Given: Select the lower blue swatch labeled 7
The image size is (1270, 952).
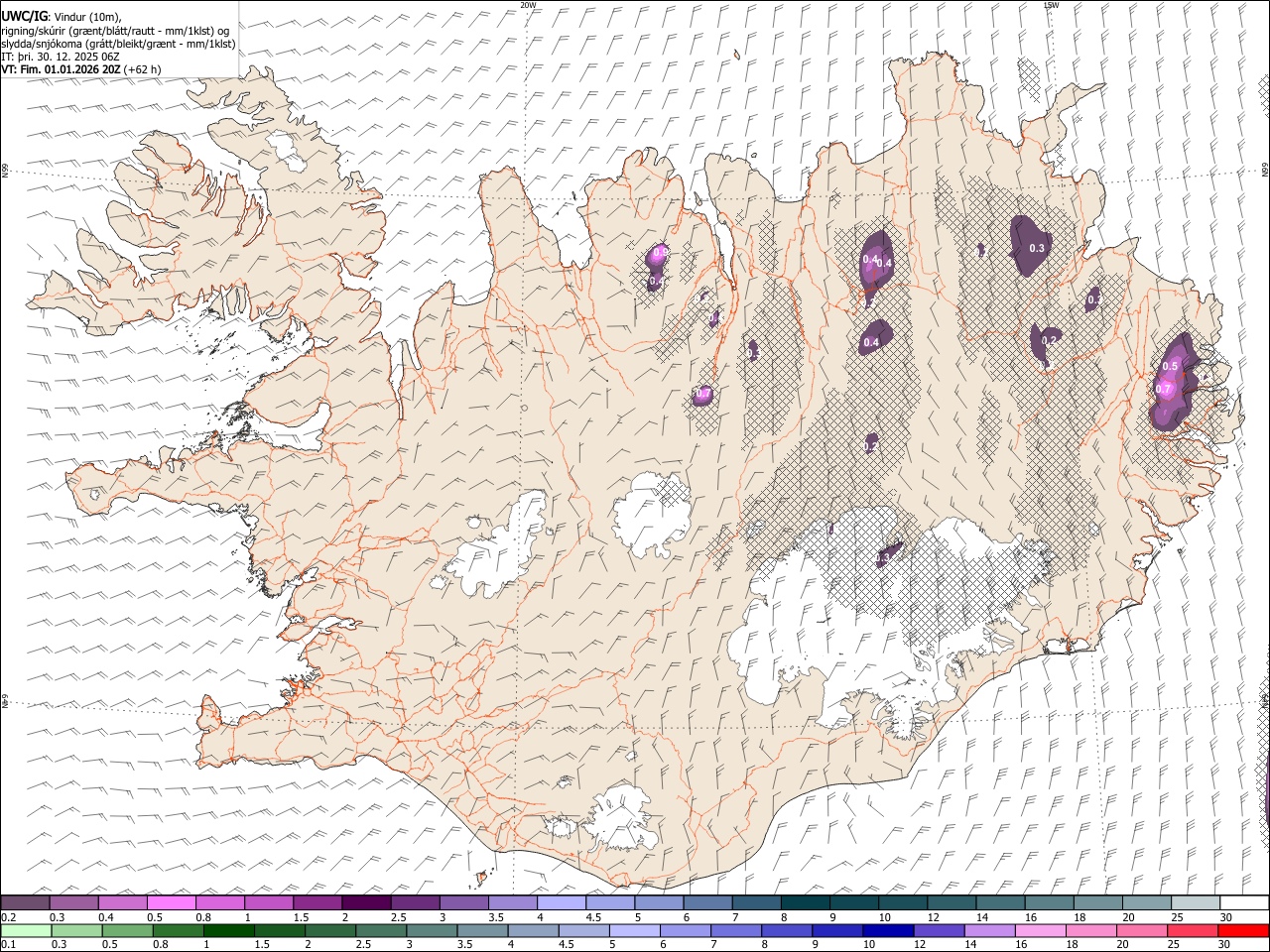Looking at the screenshot, I should coord(737,930).
